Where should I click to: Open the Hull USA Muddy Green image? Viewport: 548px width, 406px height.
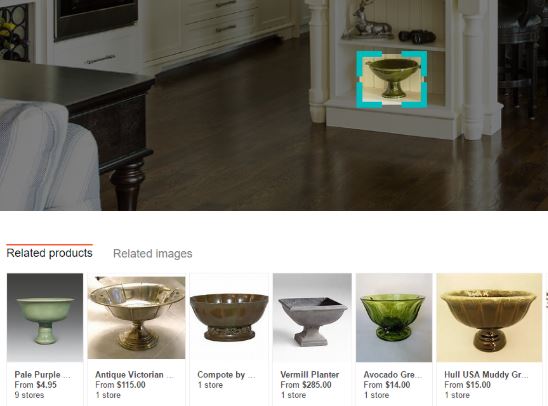point(489,317)
